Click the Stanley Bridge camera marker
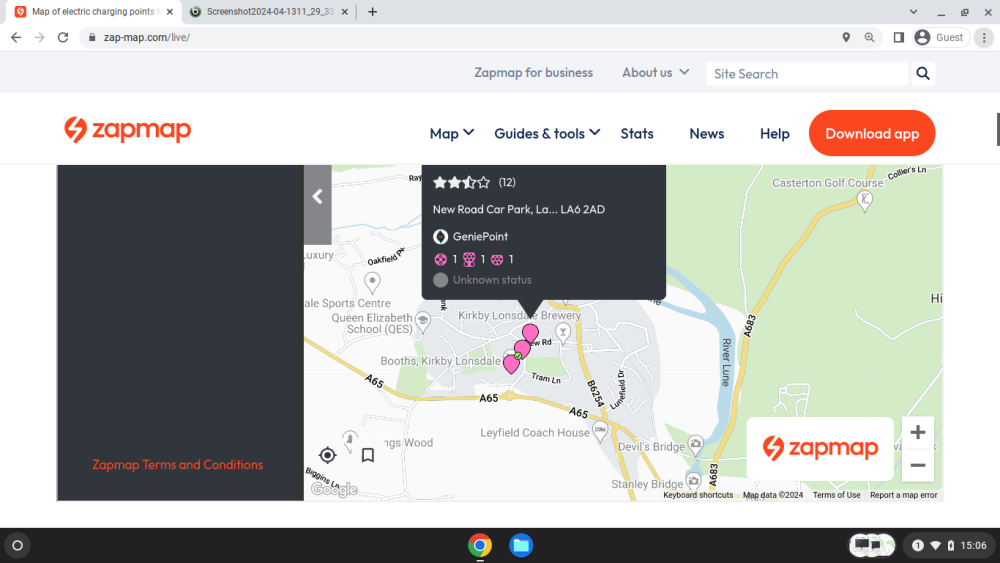Image resolution: width=1000 pixels, height=563 pixels. click(x=693, y=481)
